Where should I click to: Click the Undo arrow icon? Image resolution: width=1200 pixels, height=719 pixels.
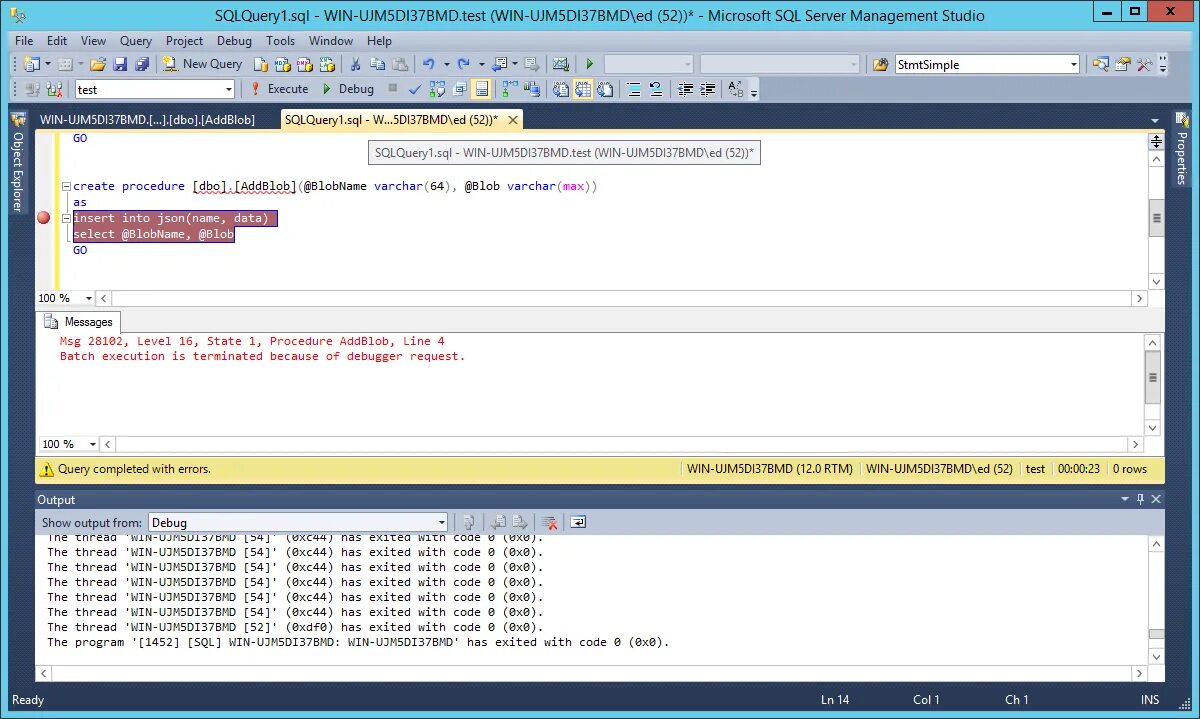pyautogui.click(x=428, y=64)
